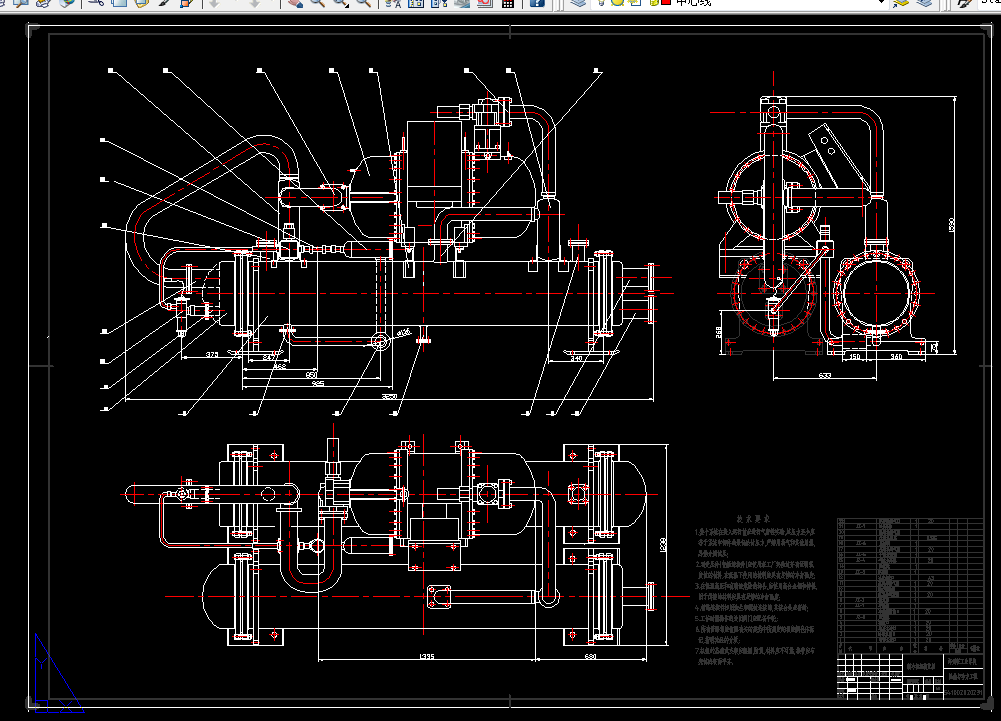Screen dimensions: 1001x721
Task: Select the 680 dimension in plan view
Action: click(x=591, y=656)
